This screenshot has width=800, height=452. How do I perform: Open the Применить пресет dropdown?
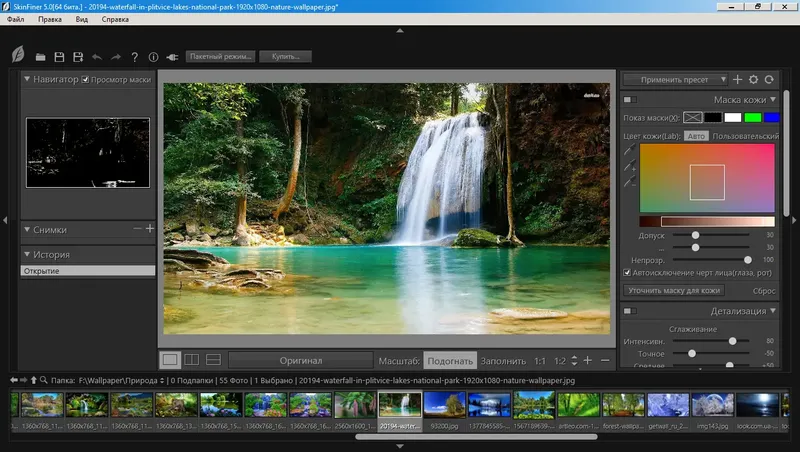click(x=675, y=80)
